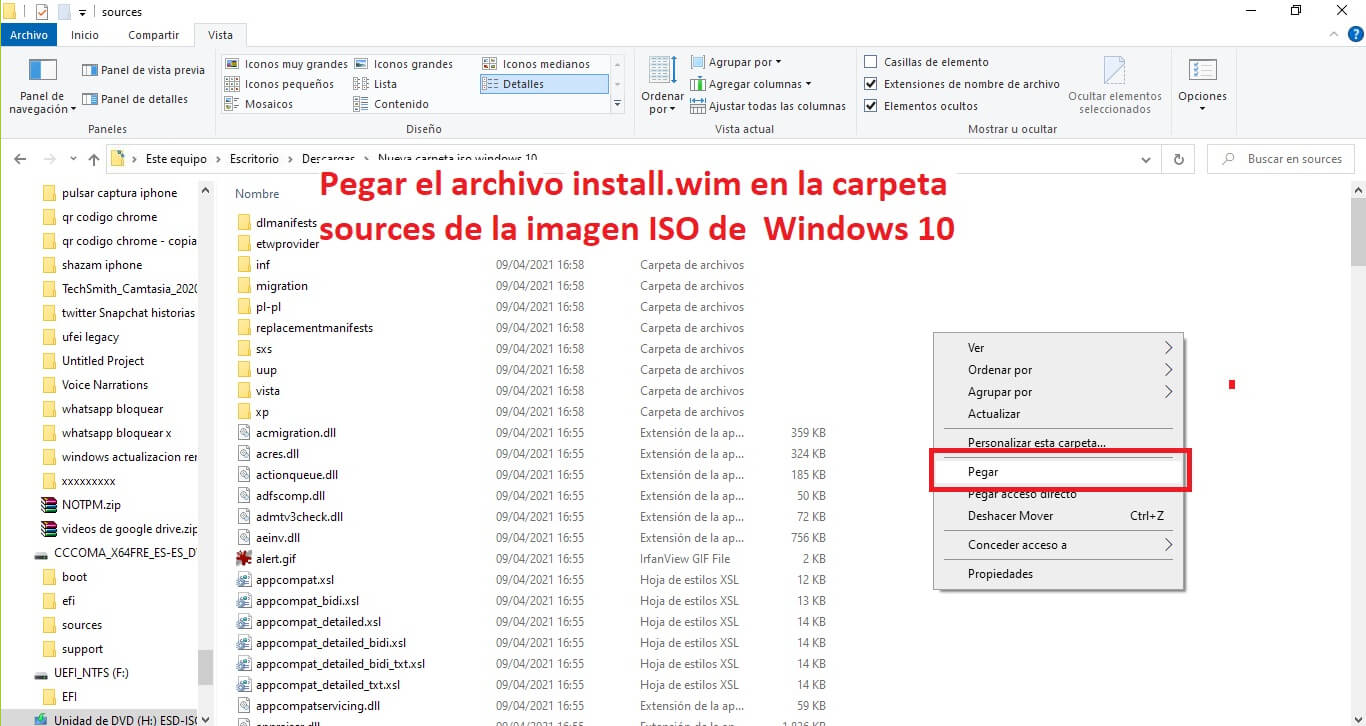Select Detalles layout
Viewport: 1366px width, 726px height.
coord(543,84)
